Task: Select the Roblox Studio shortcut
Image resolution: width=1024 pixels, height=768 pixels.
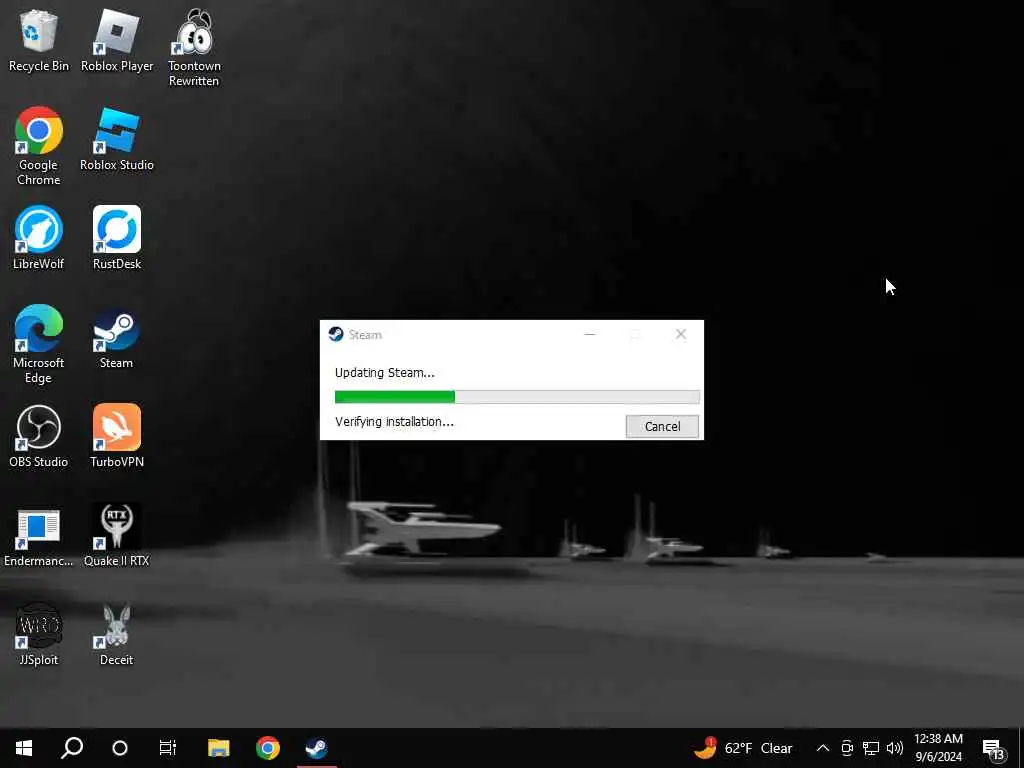Action: 117,140
